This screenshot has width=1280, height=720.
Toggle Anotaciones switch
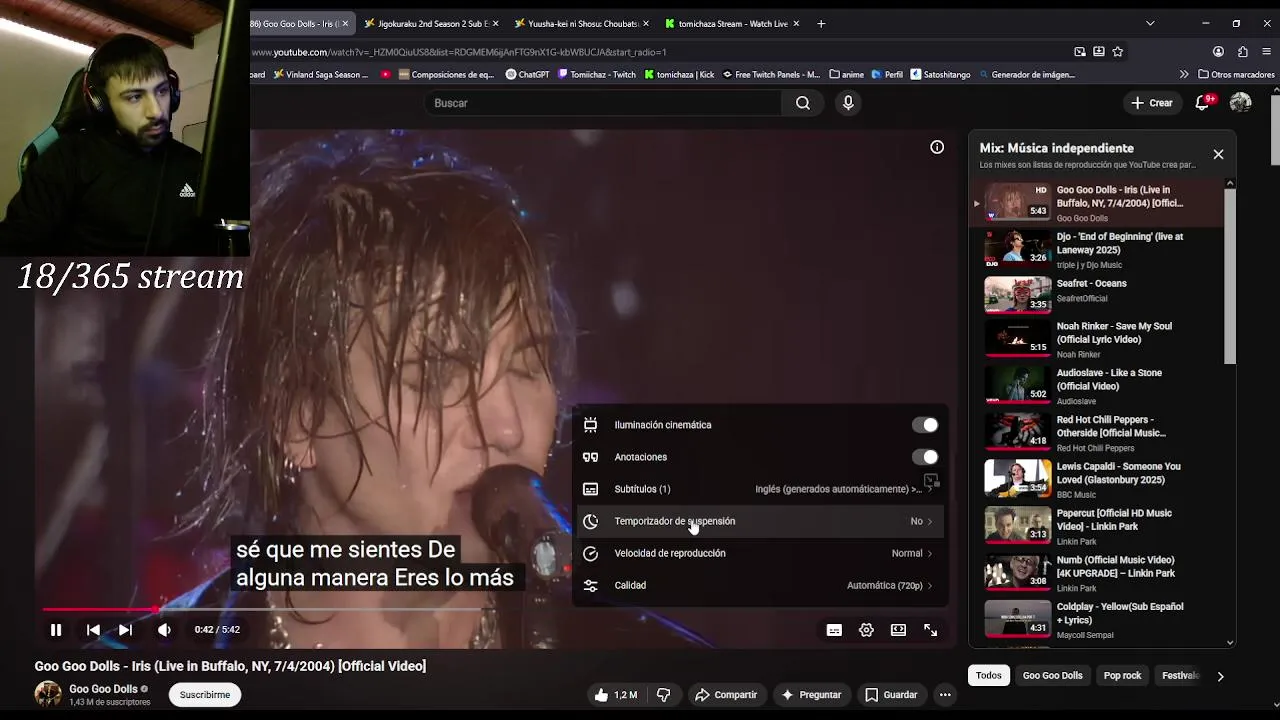point(925,457)
